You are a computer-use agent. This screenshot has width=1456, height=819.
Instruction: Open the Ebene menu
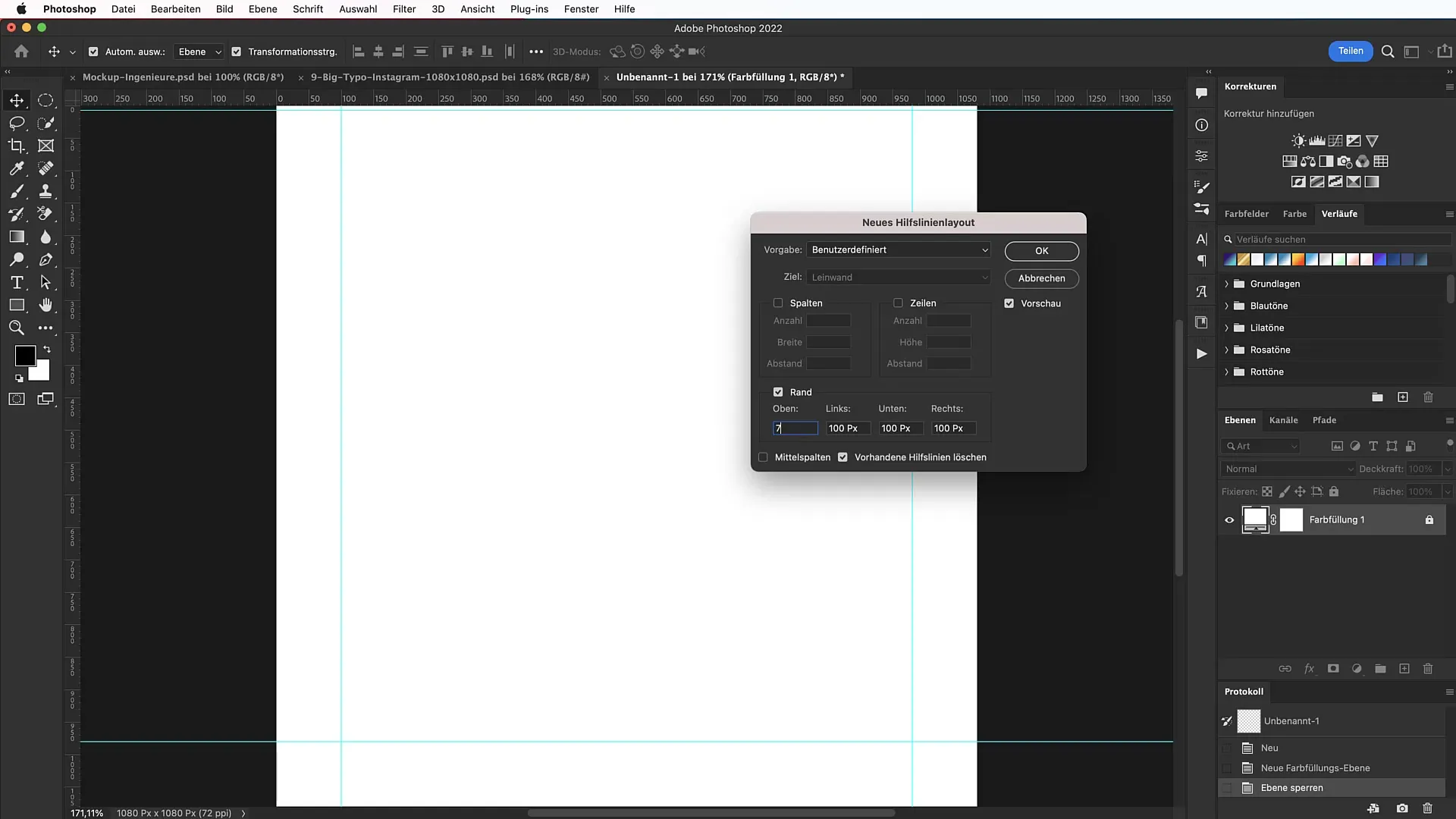(262, 9)
